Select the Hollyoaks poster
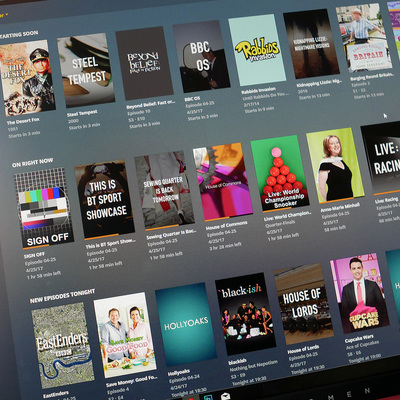The width and height of the screenshot is (400, 400). 186,325
